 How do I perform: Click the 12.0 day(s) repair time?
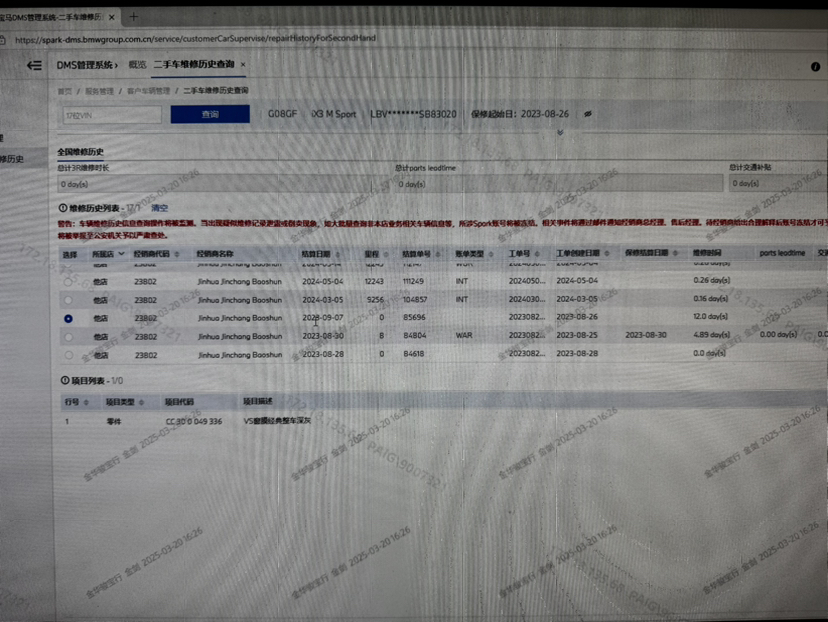(710, 317)
